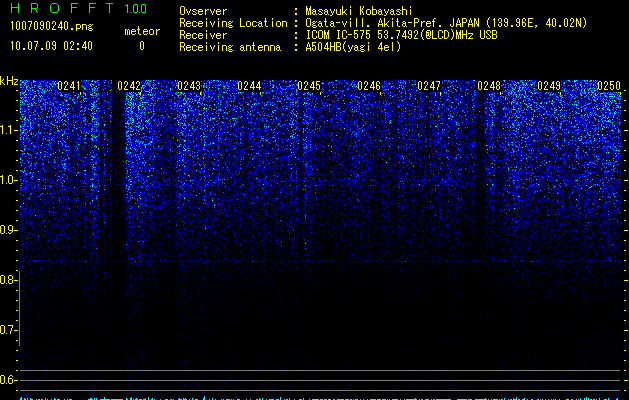The image size is (629, 400).
Task: Click antenna text A504HB(yagi 4el)
Action: [353, 47]
